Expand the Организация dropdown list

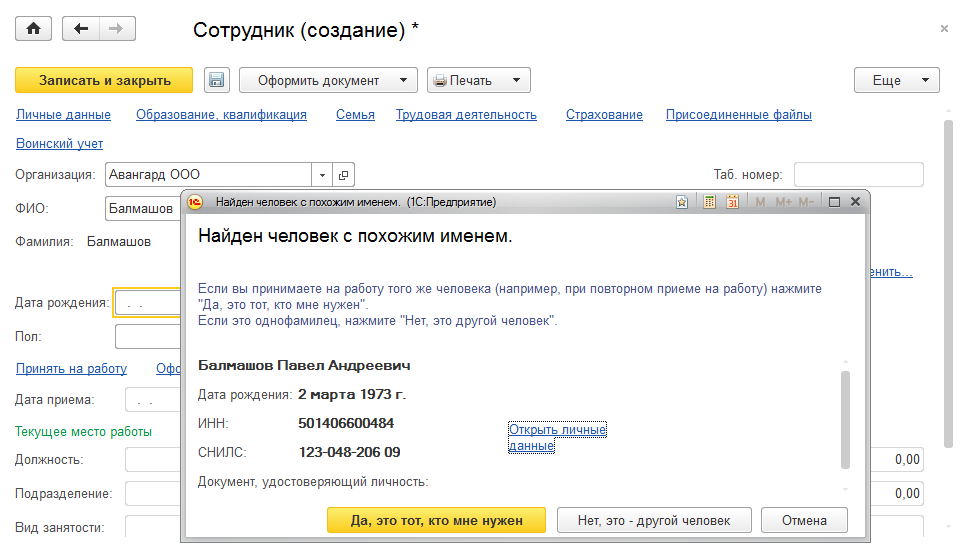[322, 174]
